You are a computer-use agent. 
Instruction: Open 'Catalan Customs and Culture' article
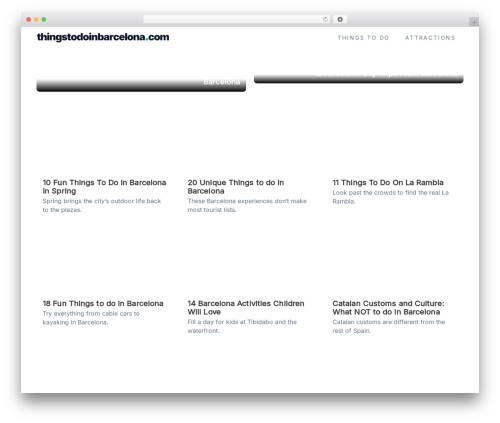coord(388,308)
